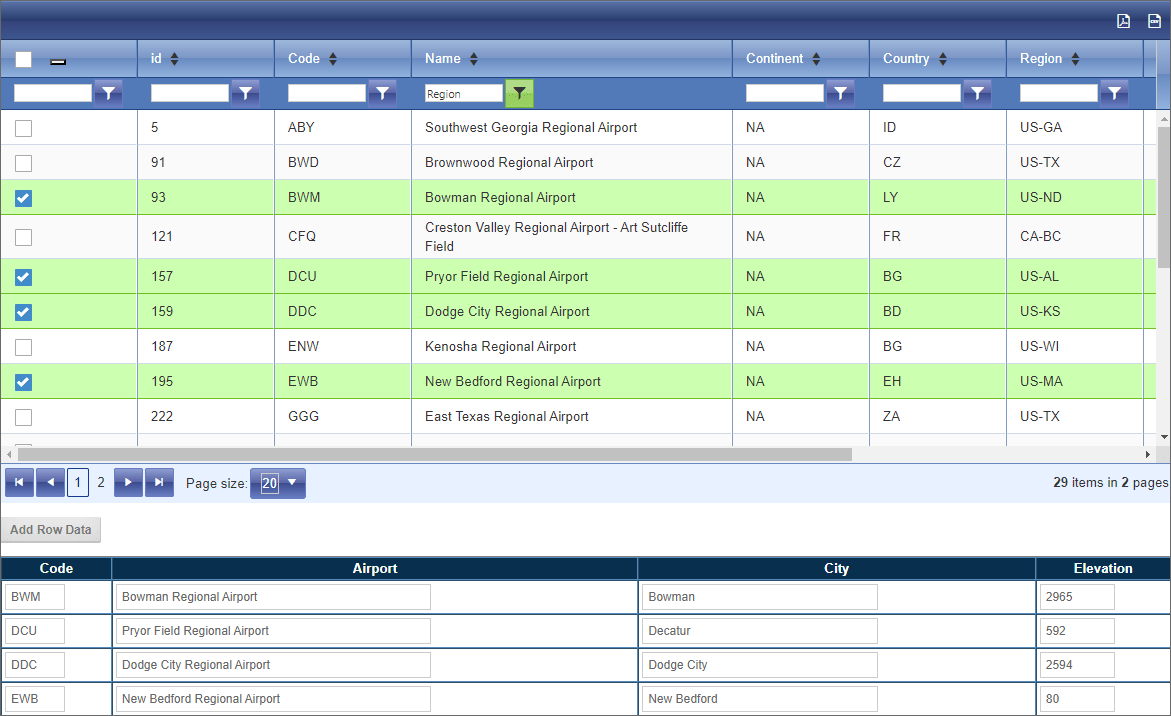Click the sort arrows beside grid header Code
This screenshot has width=1171, height=716.
tap(333, 59)
